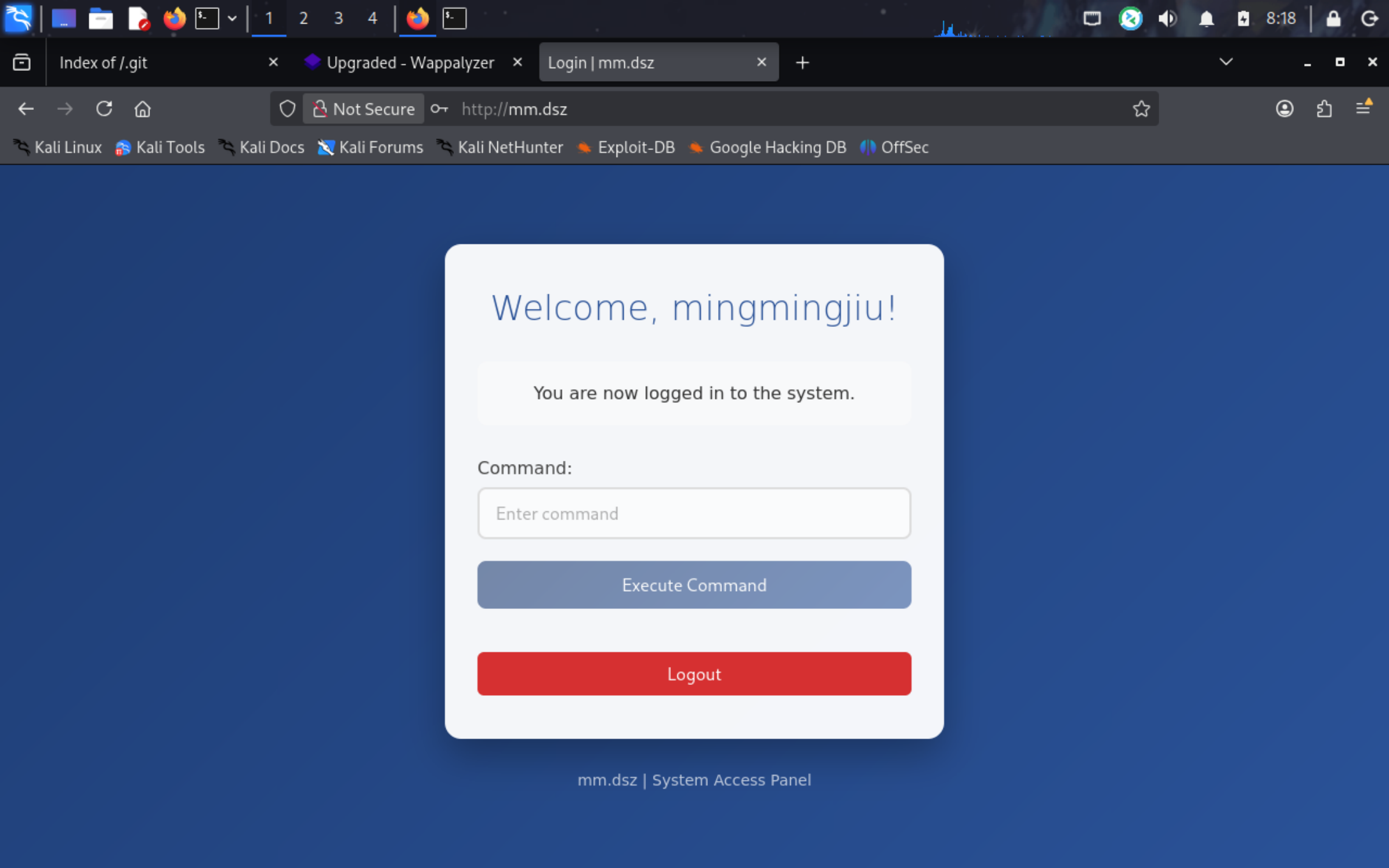Expand the list all tabs chevron

(x=1226, y=62)
